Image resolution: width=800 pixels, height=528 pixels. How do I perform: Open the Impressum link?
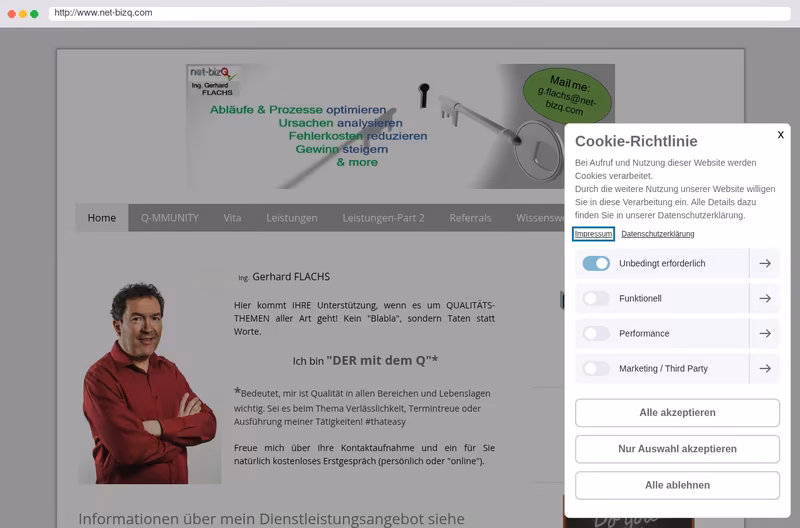point(593,234)
